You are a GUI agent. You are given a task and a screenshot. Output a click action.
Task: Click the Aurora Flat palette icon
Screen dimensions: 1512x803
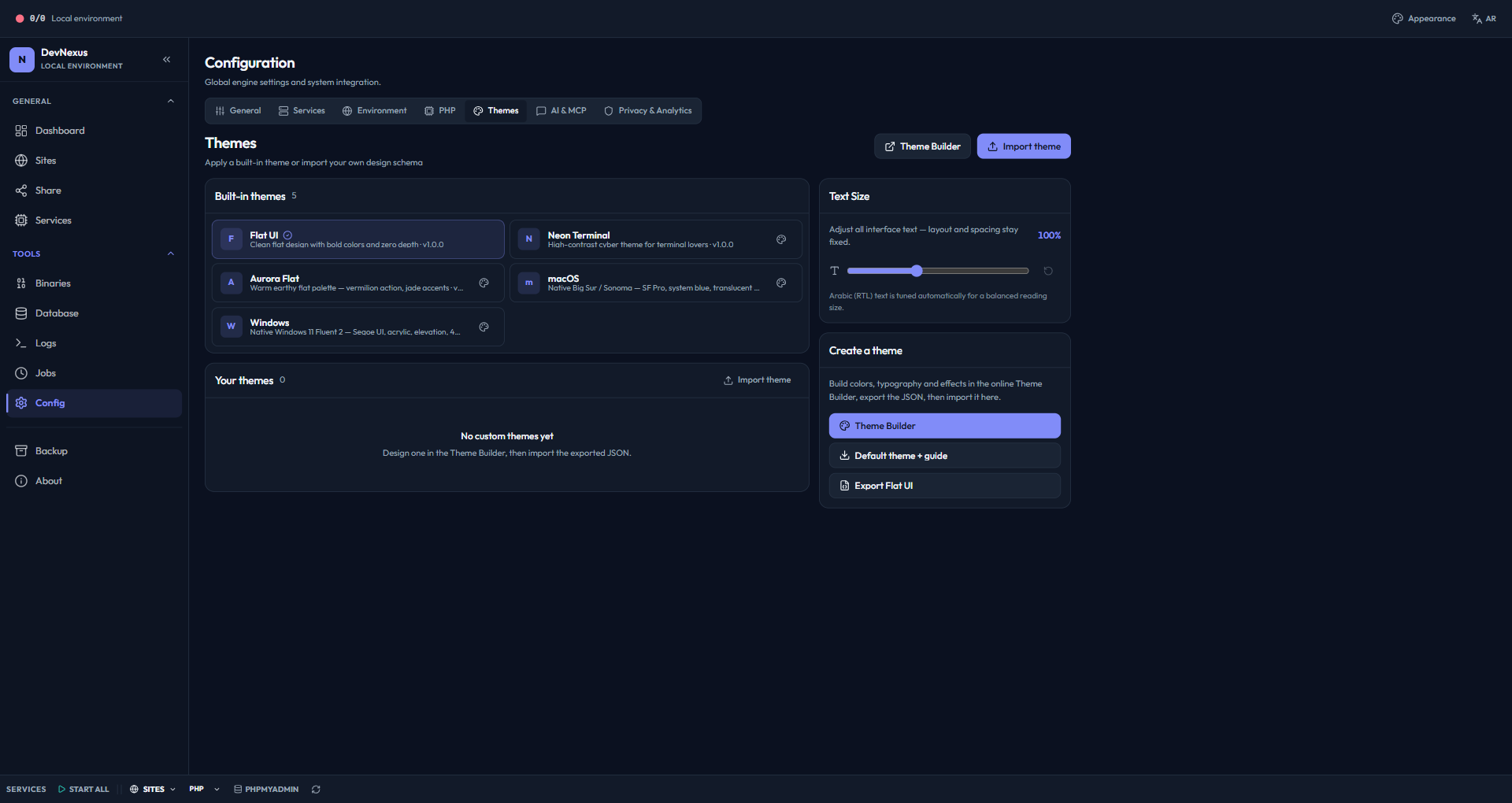pyautogui.click(x=484, y=283)
